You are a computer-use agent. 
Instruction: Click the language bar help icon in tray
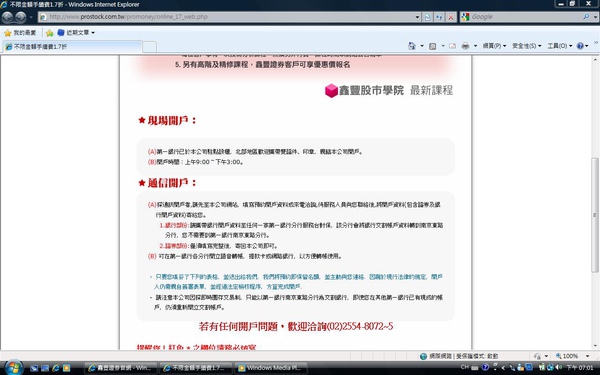pyautogui.click(x=486, y=367)
